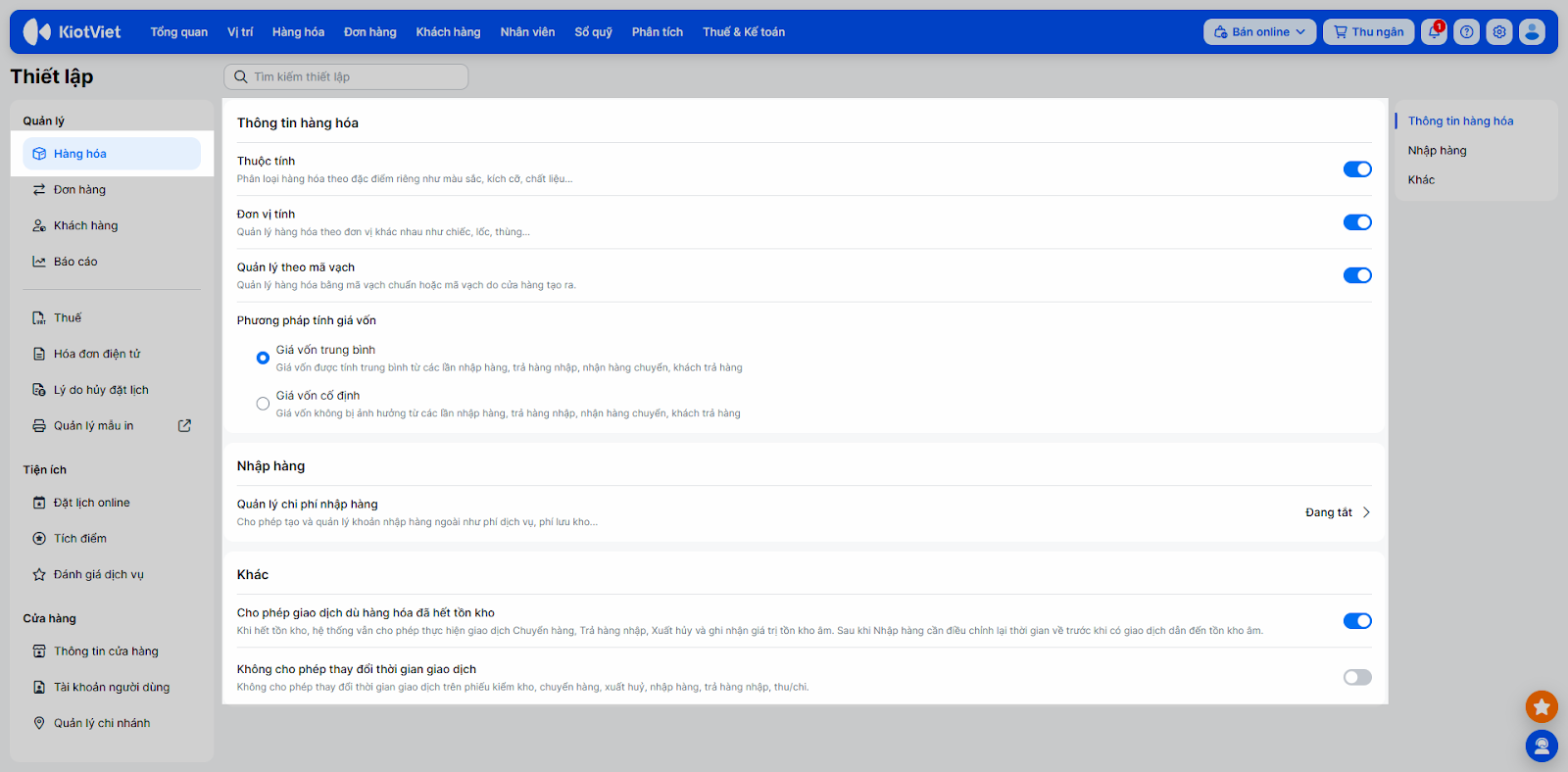Jump to Khác anchor link
This screenshot has height=772, width=1568.
1421,180
